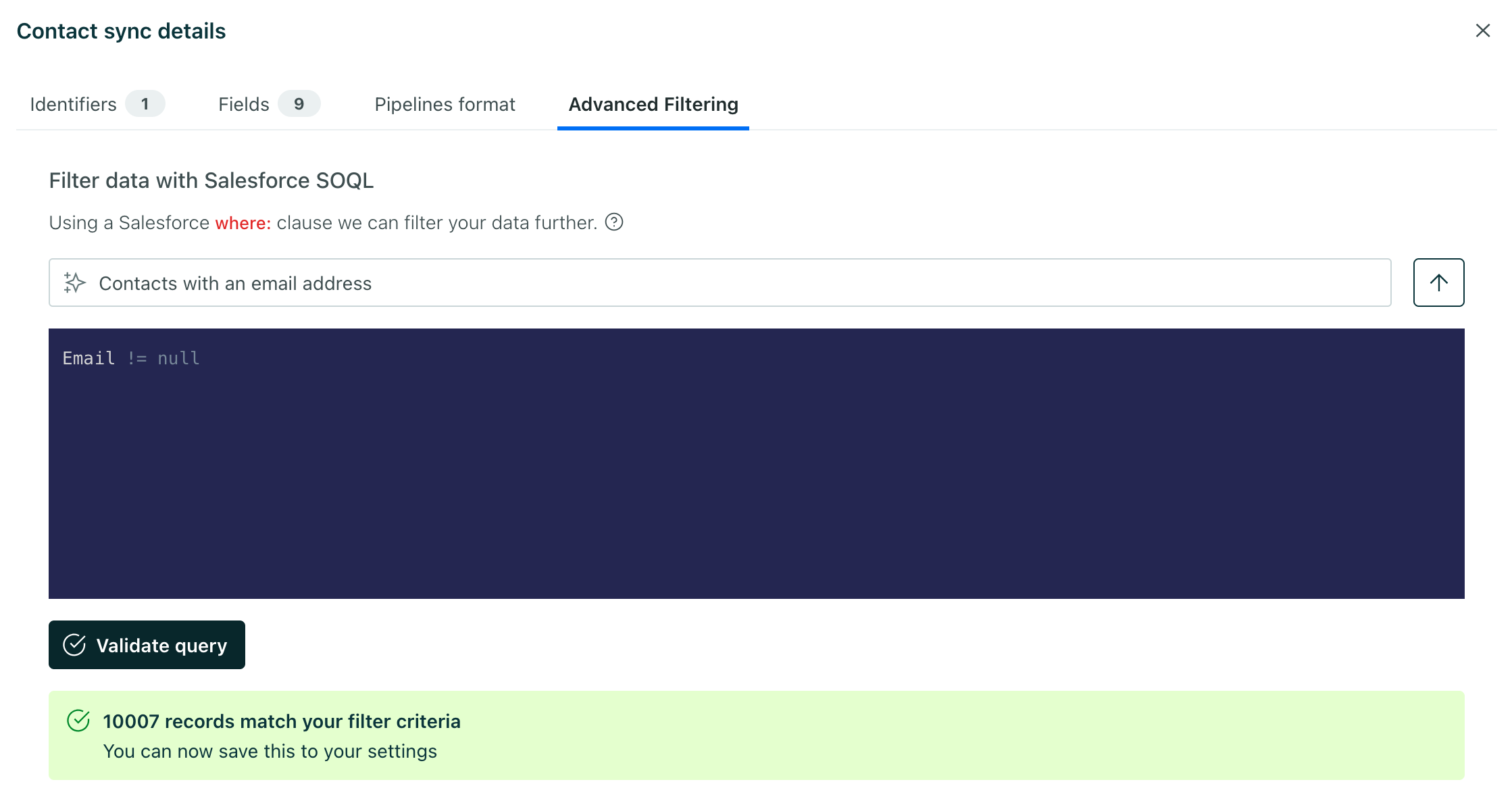Click the Validate query button
Viewport: 1512px width, 803px height.
pos(147,645)
